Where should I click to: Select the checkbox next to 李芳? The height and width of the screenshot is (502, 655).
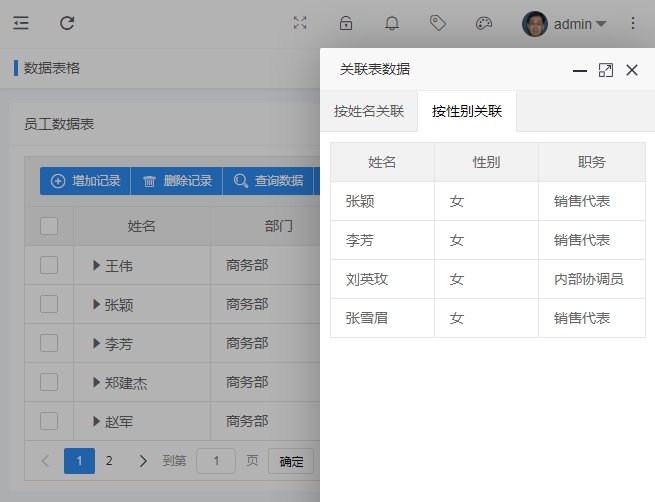(x=49, y=343)
